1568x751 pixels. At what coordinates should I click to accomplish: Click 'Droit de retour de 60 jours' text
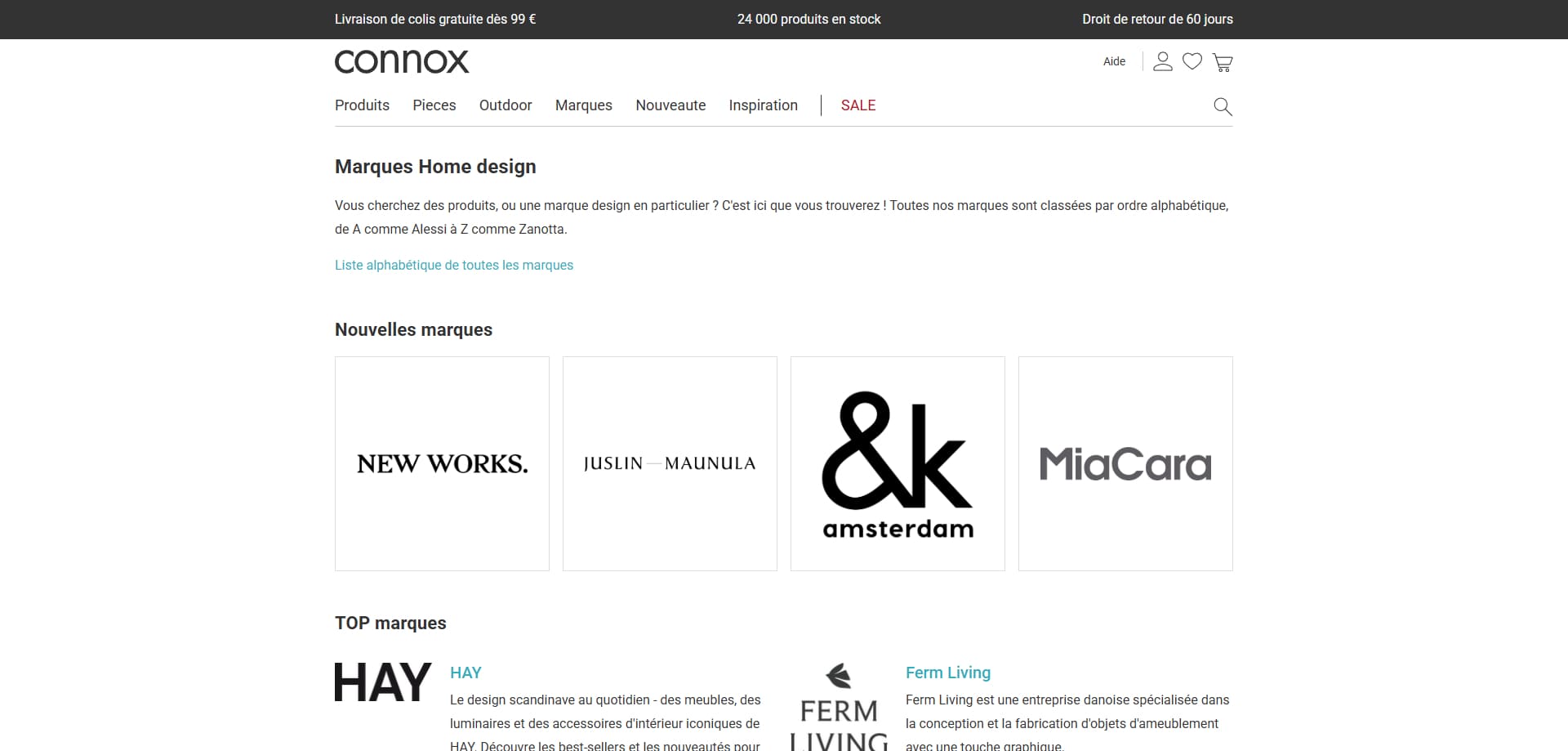pos(1157,19)
